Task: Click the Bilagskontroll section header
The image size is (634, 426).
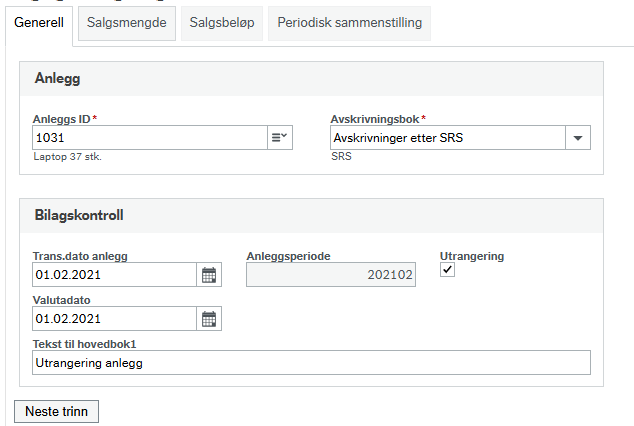Action: coord(311,215)
